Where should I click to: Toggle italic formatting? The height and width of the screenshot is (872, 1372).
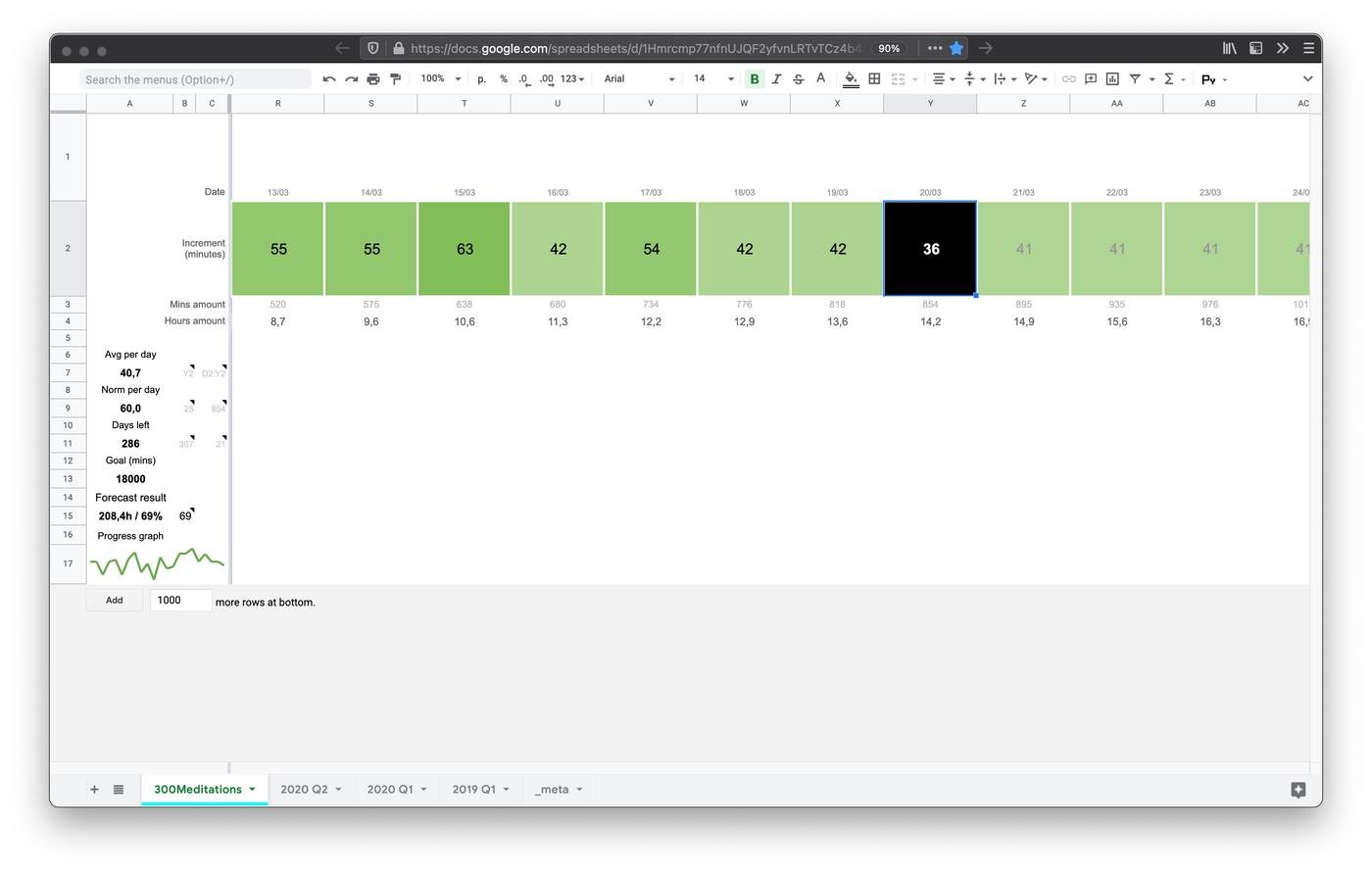[776, 79]
